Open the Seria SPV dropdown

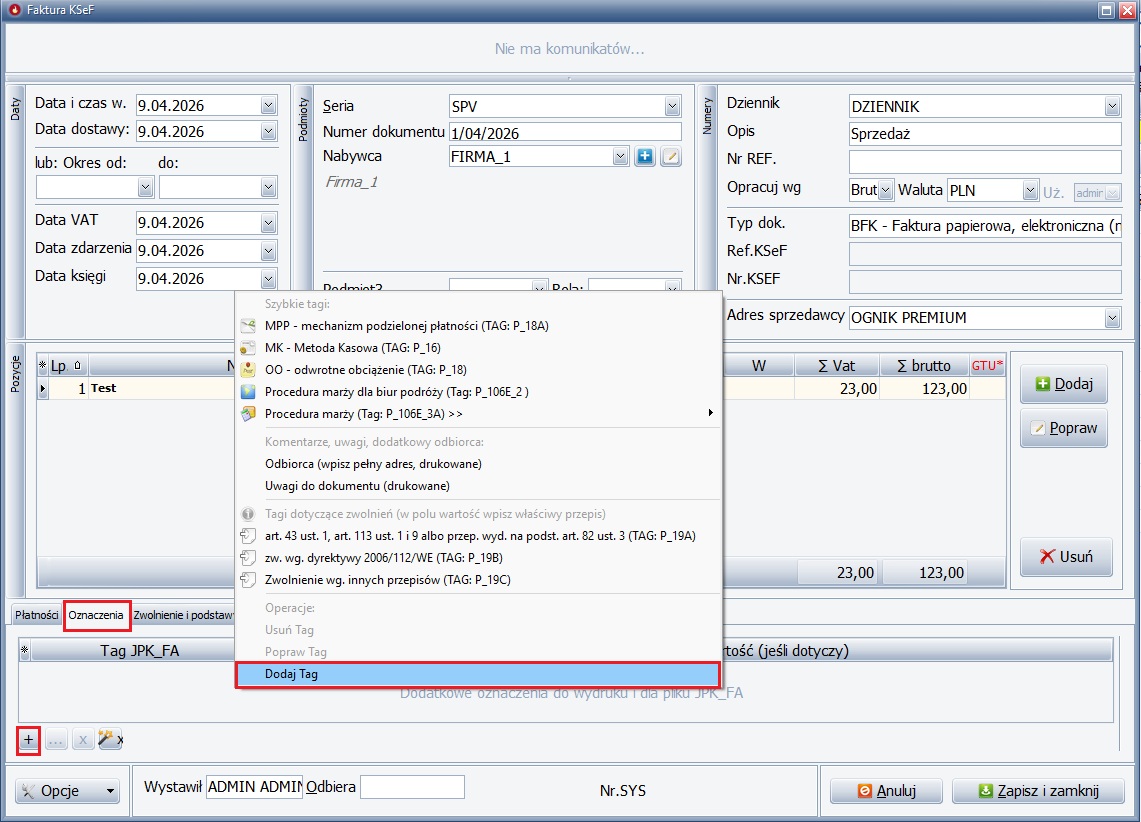coord(672,106)
